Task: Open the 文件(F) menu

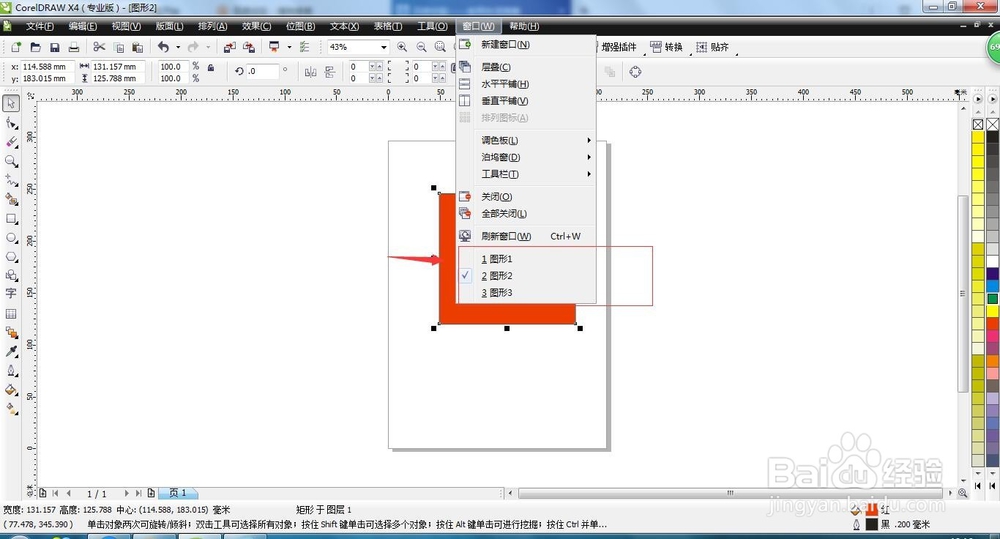Action: click(x=40, y=26)
